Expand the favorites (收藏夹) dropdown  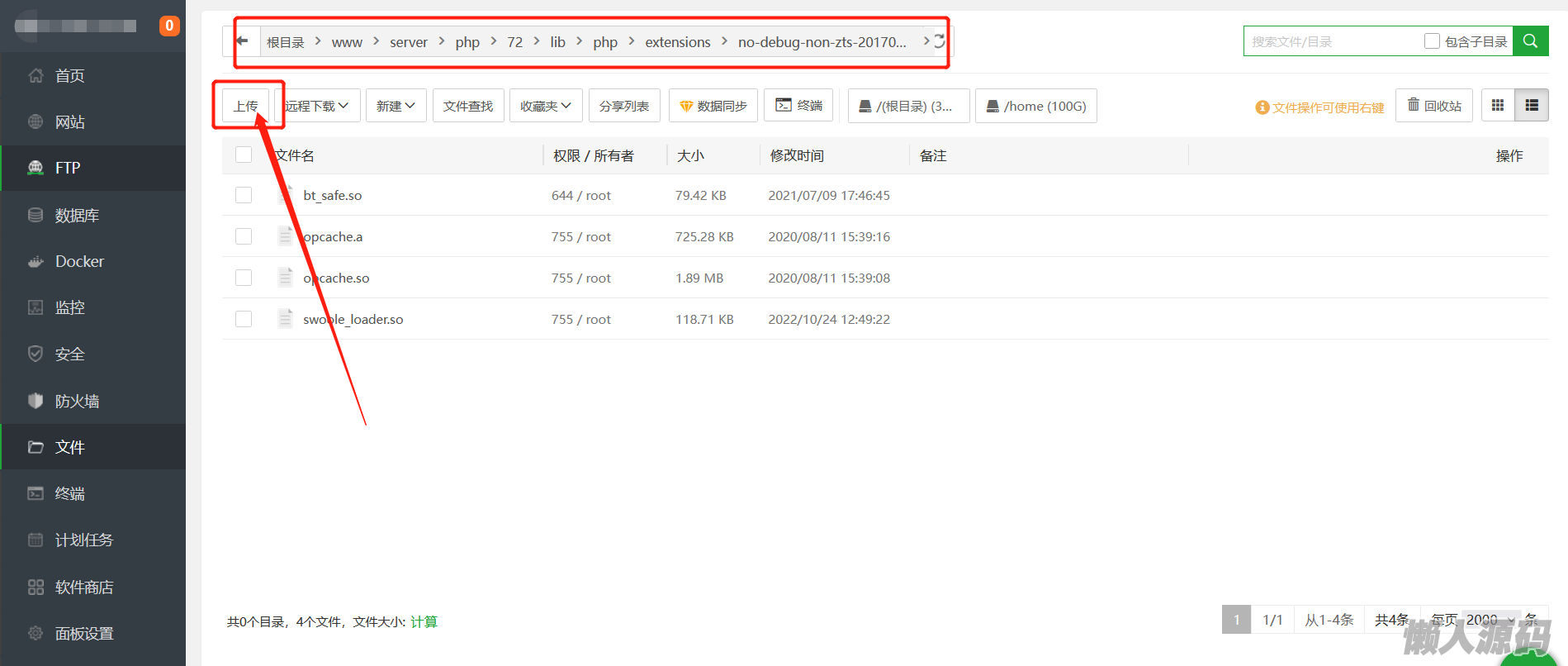coord(546,106)
